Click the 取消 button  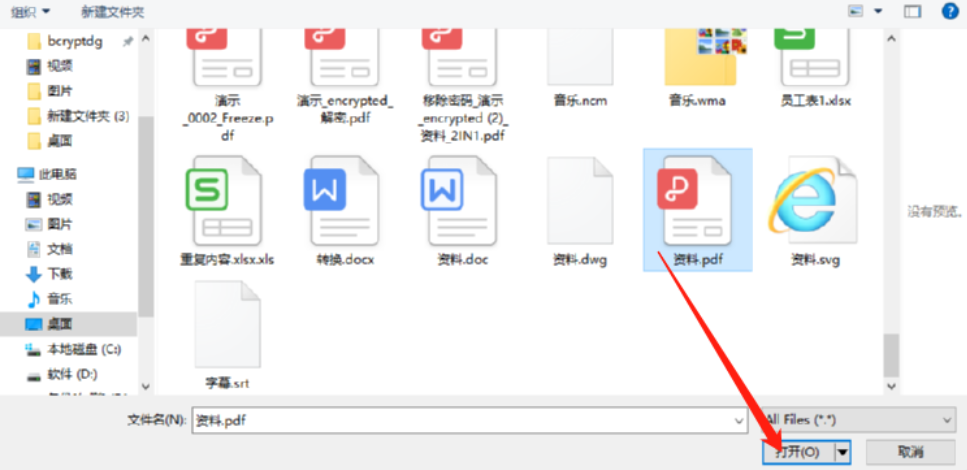pos(910,453)
